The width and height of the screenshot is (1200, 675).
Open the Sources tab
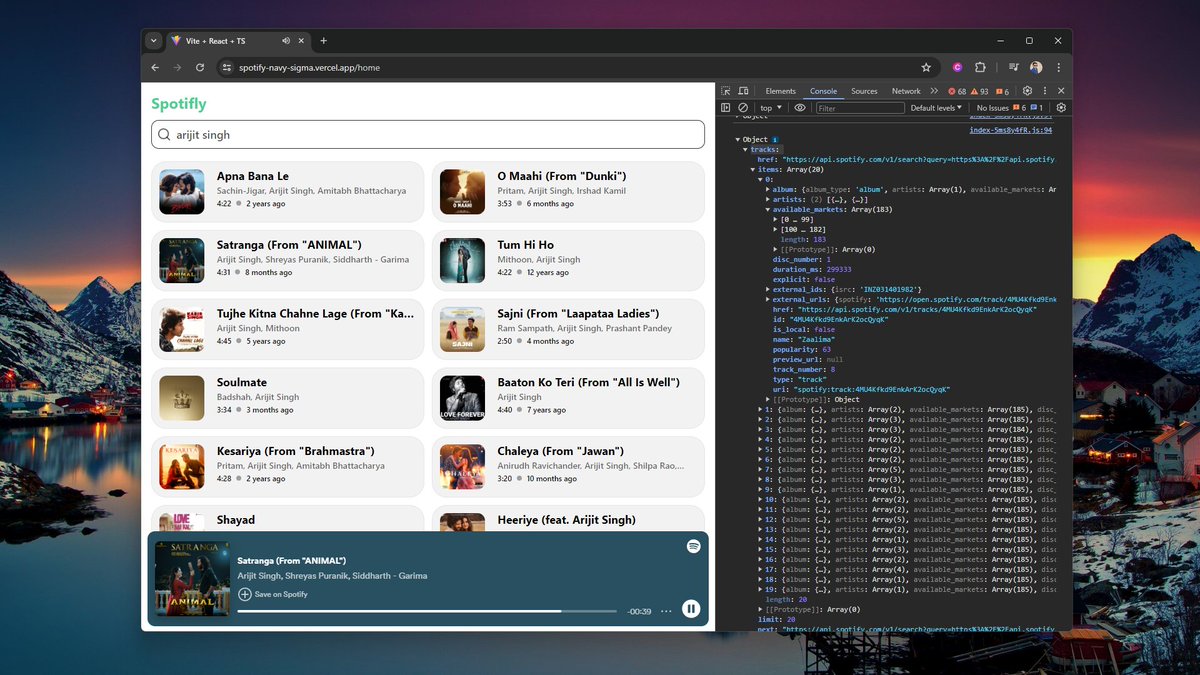tap(864, 91)
